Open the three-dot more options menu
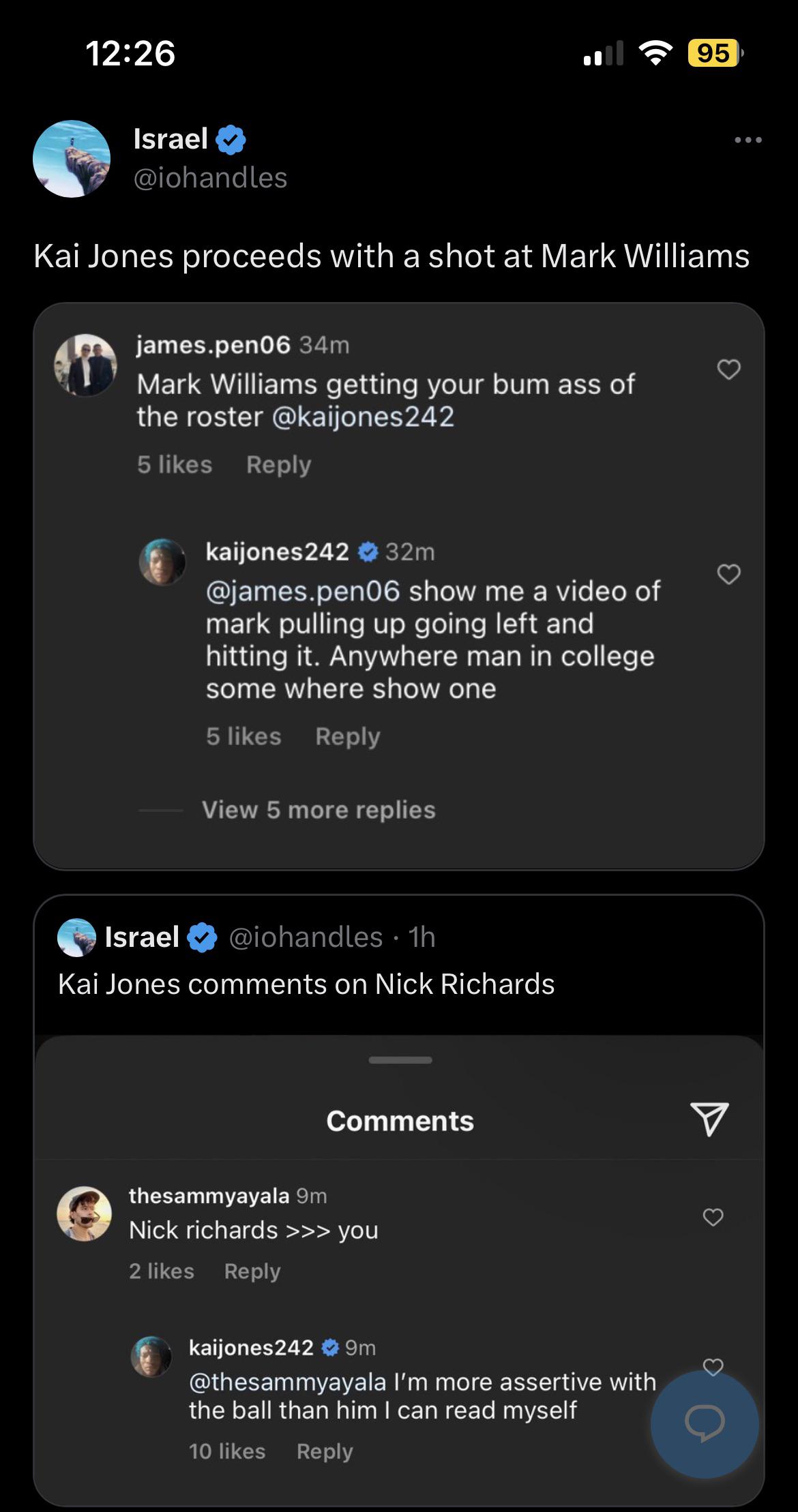798x1512 pixels. (x=748, y=140)
